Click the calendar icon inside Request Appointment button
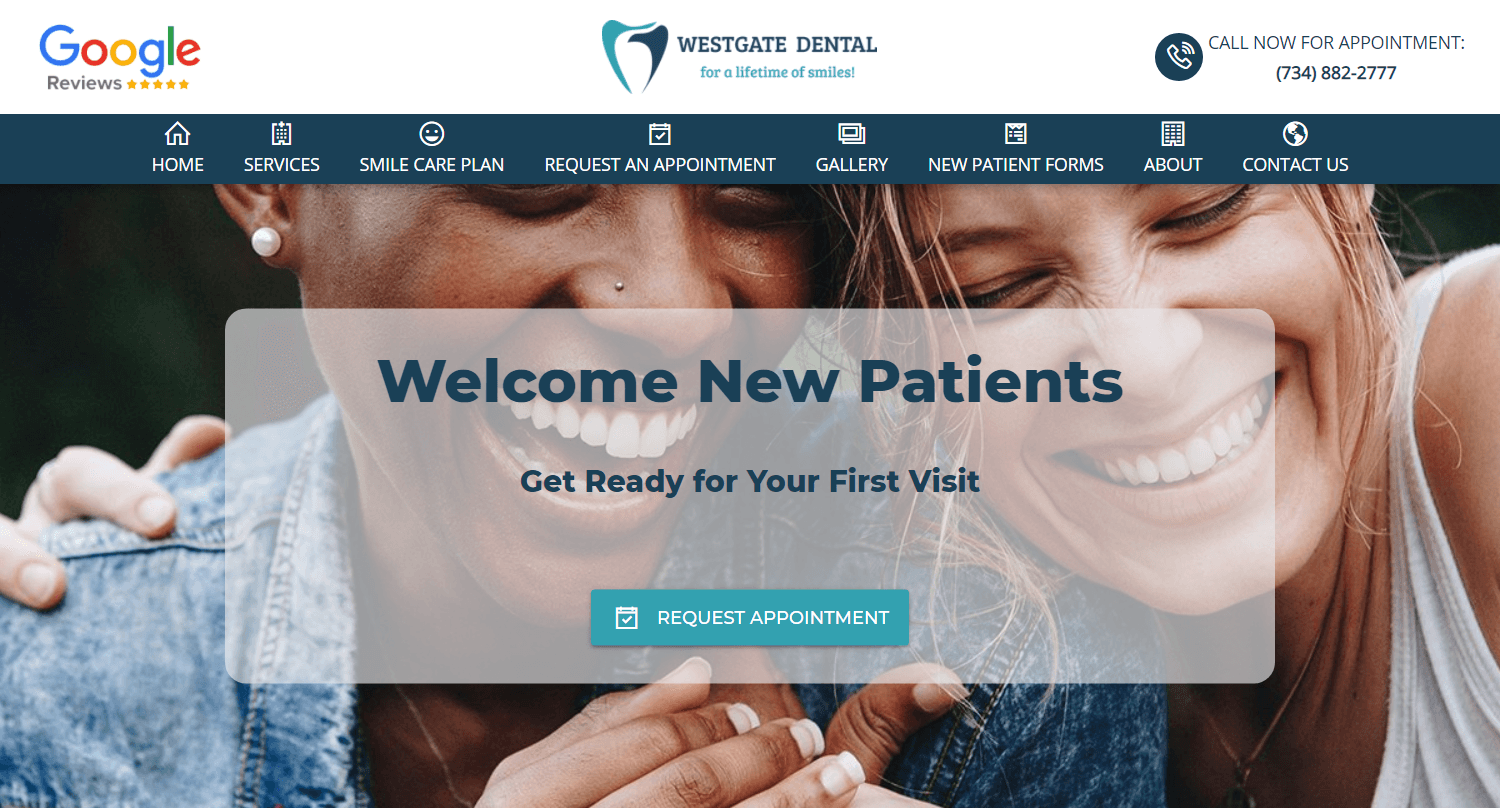1500x808 pixels. pos(626,618)
